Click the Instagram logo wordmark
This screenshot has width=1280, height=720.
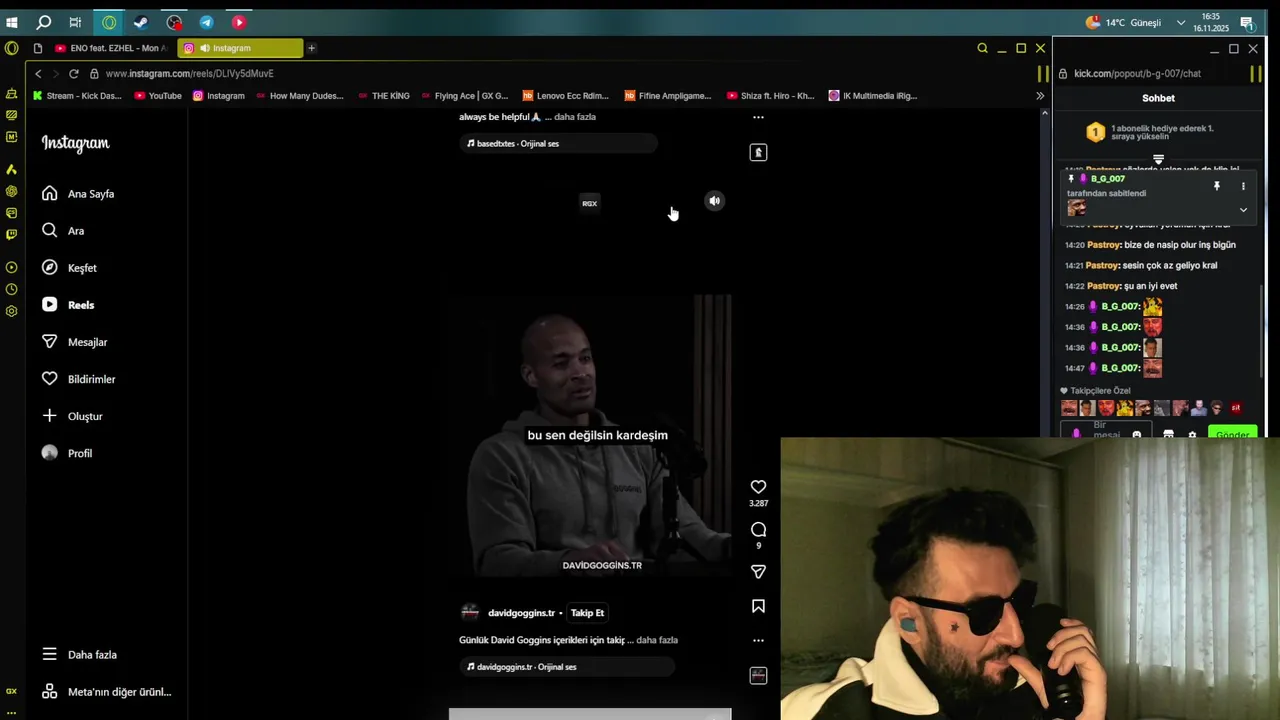tap(75, 143)
